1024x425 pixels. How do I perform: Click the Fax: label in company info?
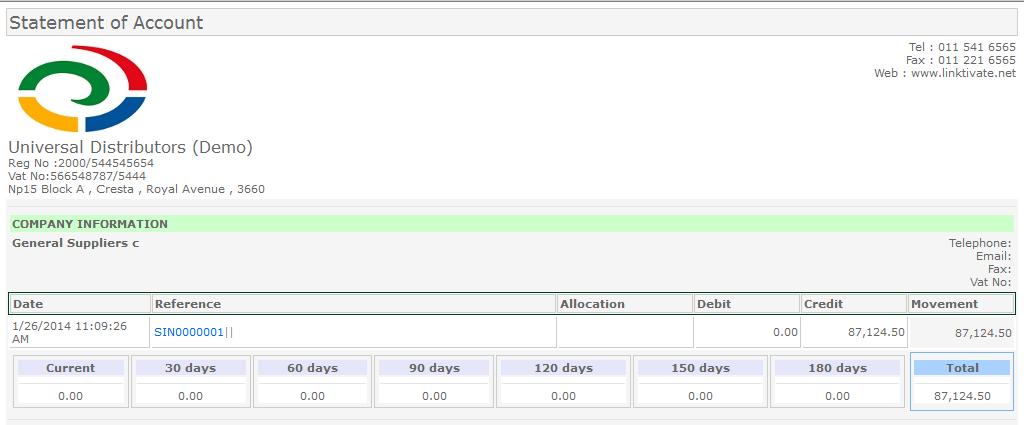(x=1000, y=269)
